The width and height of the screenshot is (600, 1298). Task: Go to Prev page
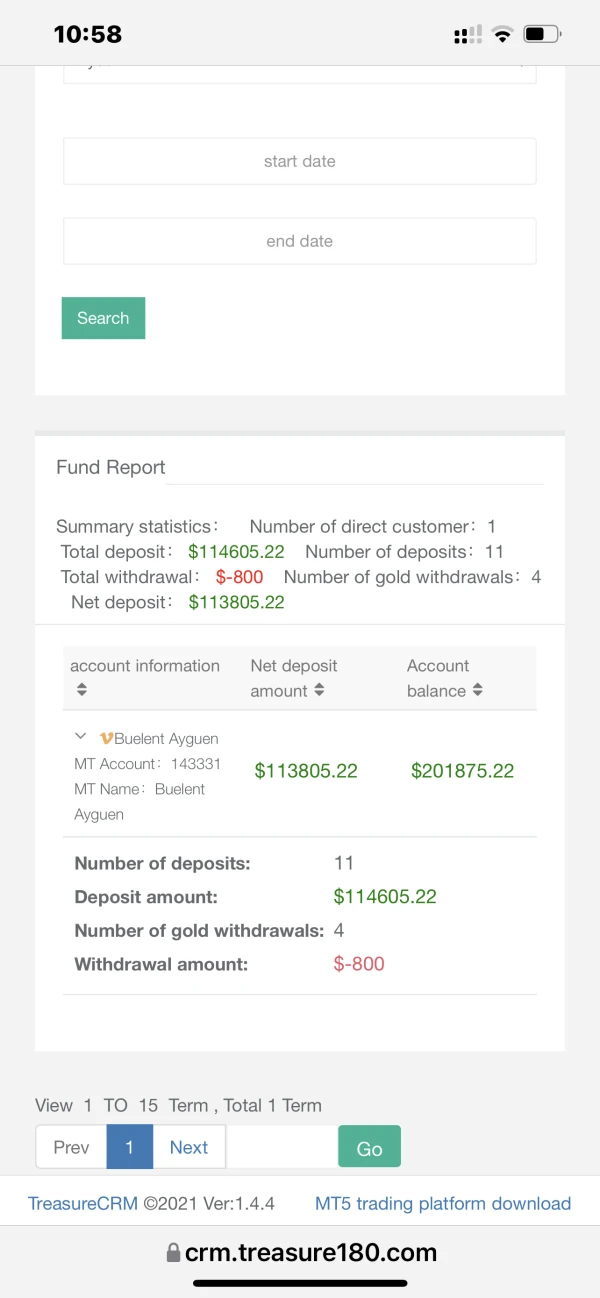tap(71, 1147)
